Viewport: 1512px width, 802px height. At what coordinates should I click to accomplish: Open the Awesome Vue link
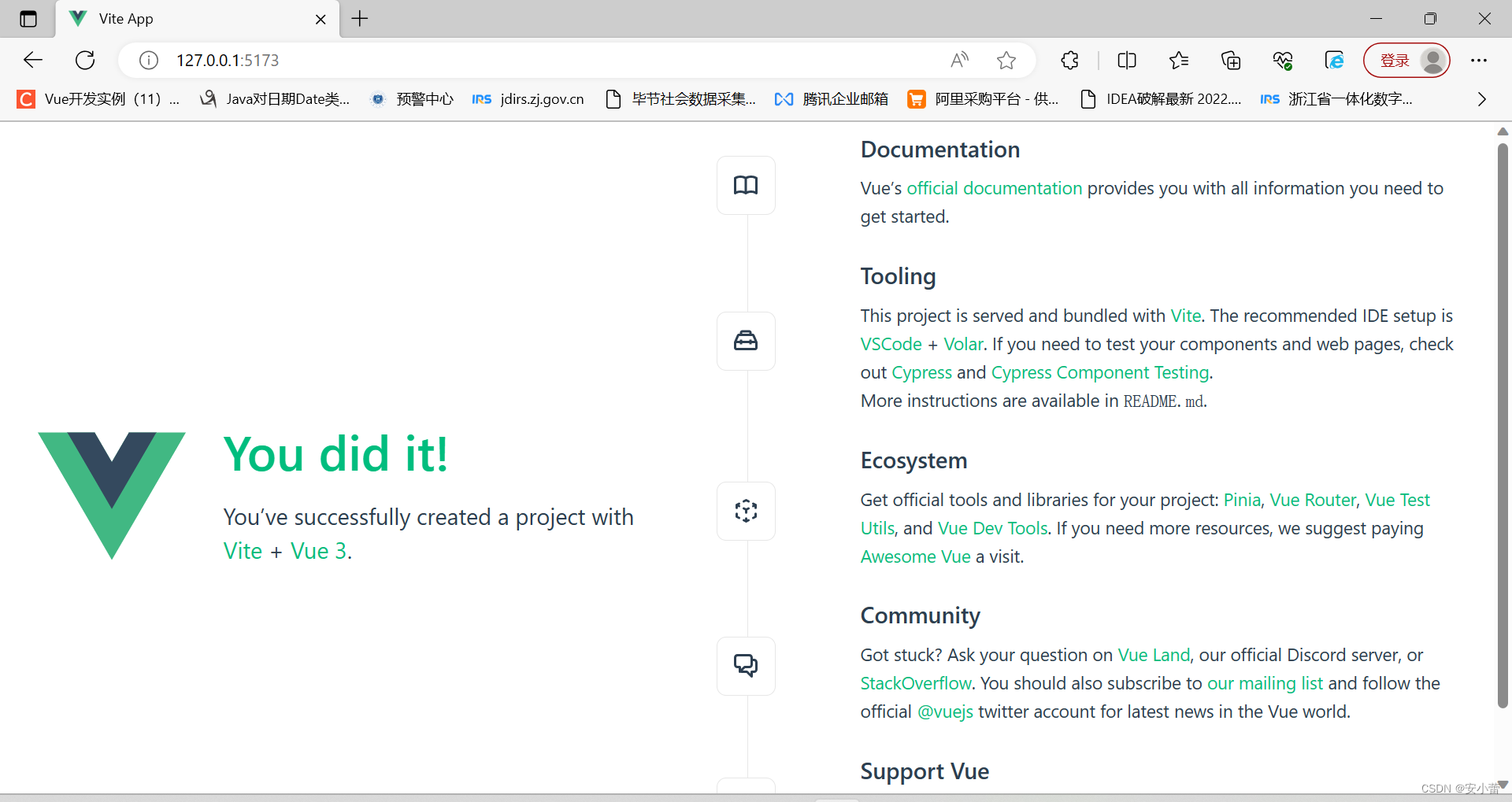915,556
